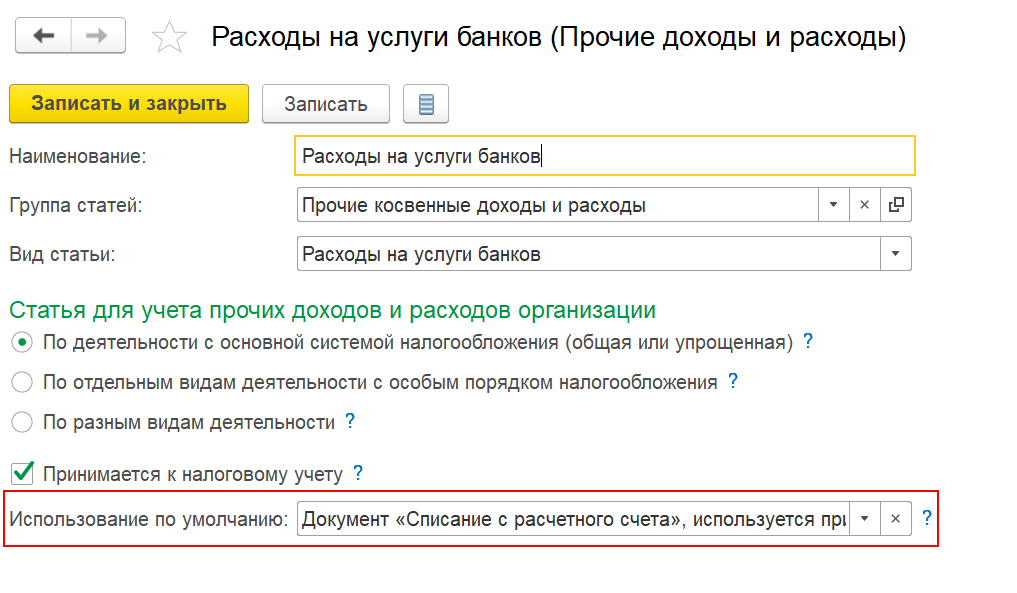This screenshot has height=593, width=1017.
Task: Select По отдельным видам деятельности radio option
Action: (21, 382)
